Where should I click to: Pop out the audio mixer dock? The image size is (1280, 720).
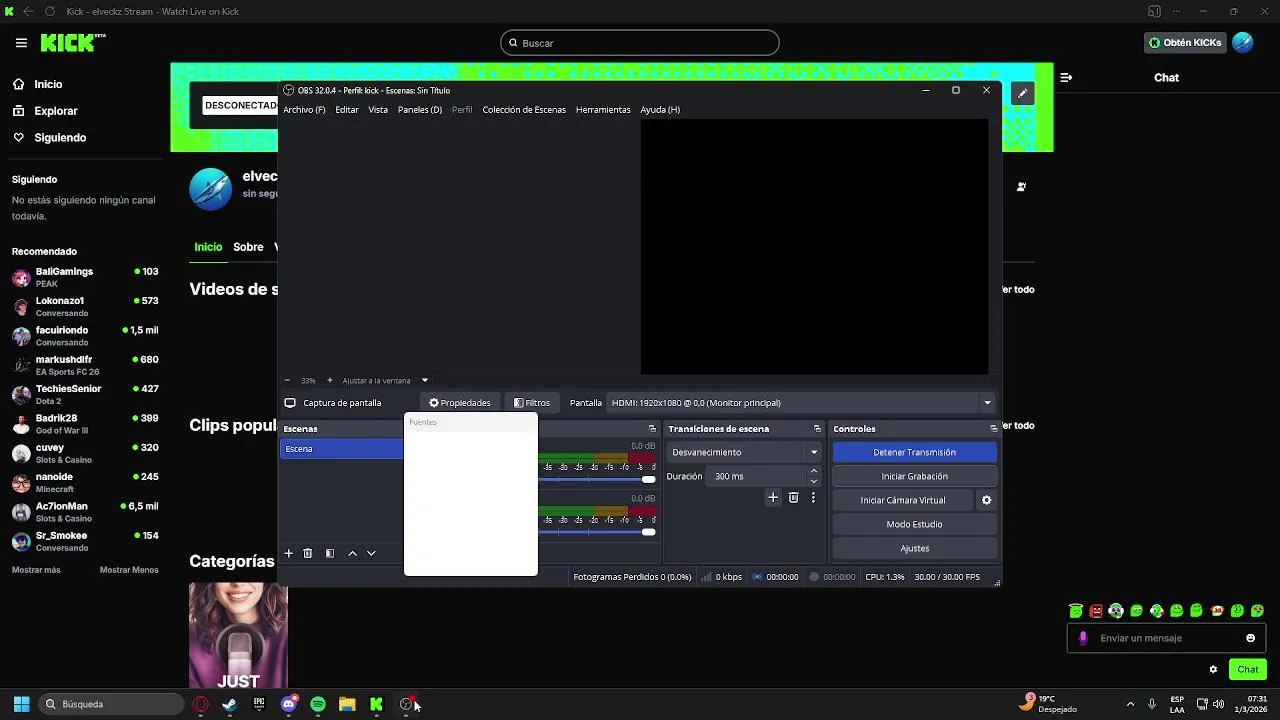652,428
